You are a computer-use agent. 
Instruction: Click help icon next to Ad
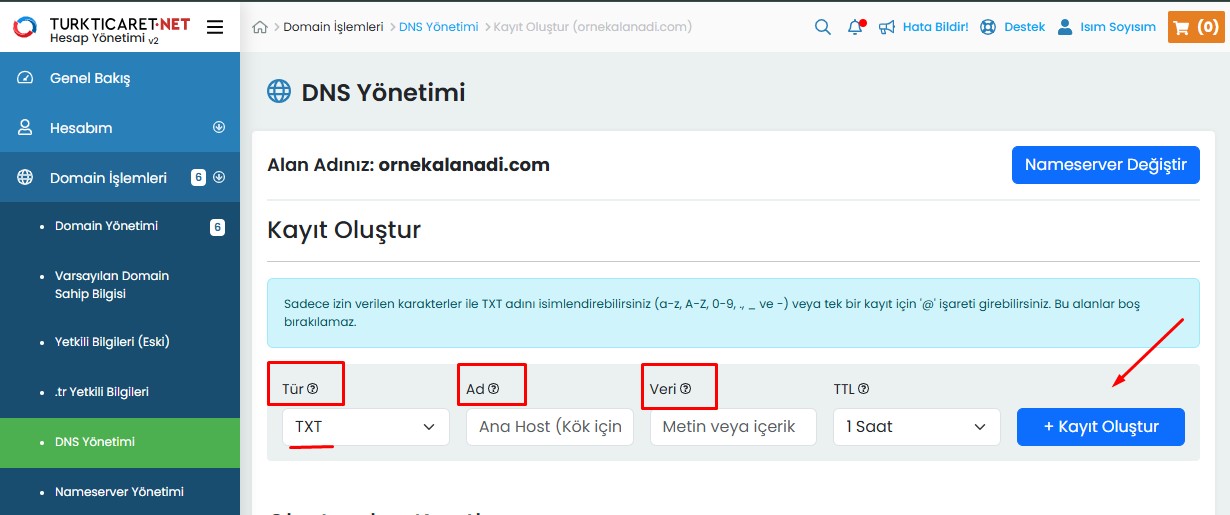[493, 389]
